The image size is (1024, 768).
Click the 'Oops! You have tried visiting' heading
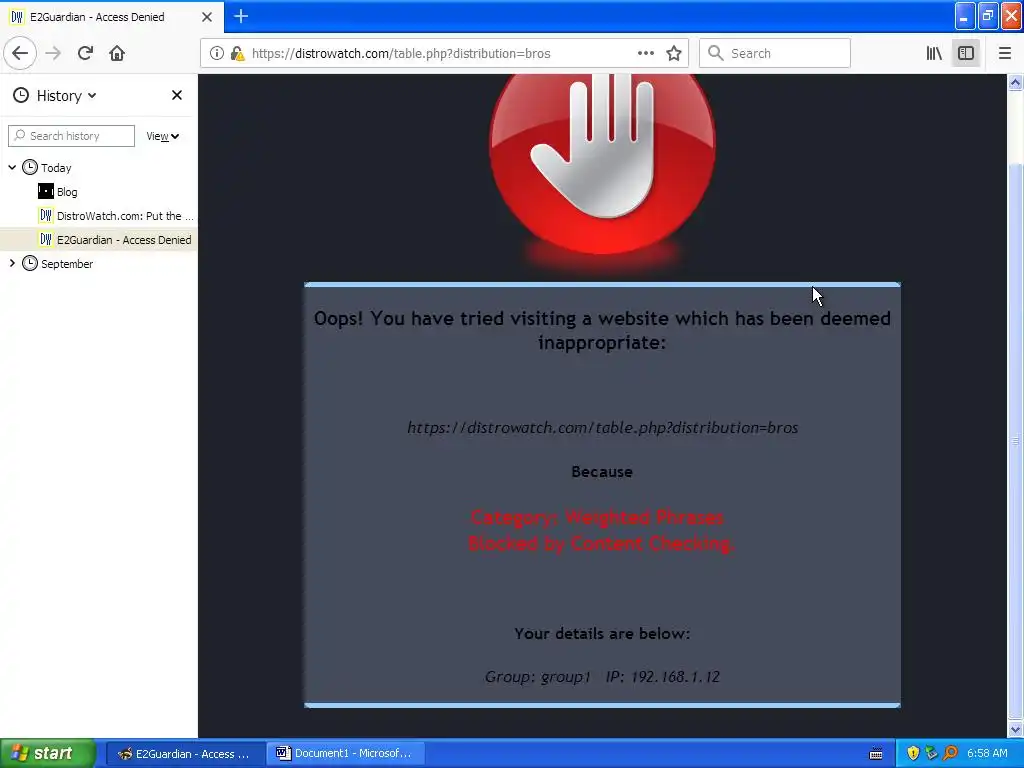[x=602, y=330]
